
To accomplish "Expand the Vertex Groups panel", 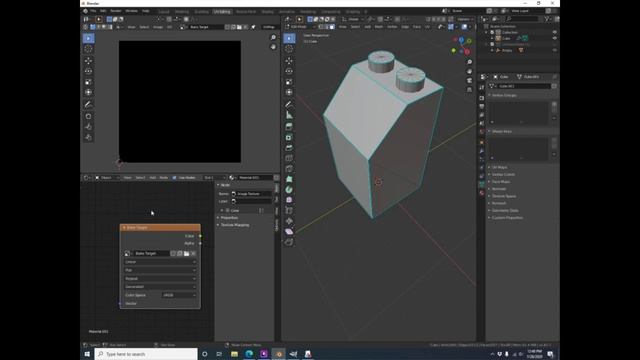I will (x=504, y=95).
